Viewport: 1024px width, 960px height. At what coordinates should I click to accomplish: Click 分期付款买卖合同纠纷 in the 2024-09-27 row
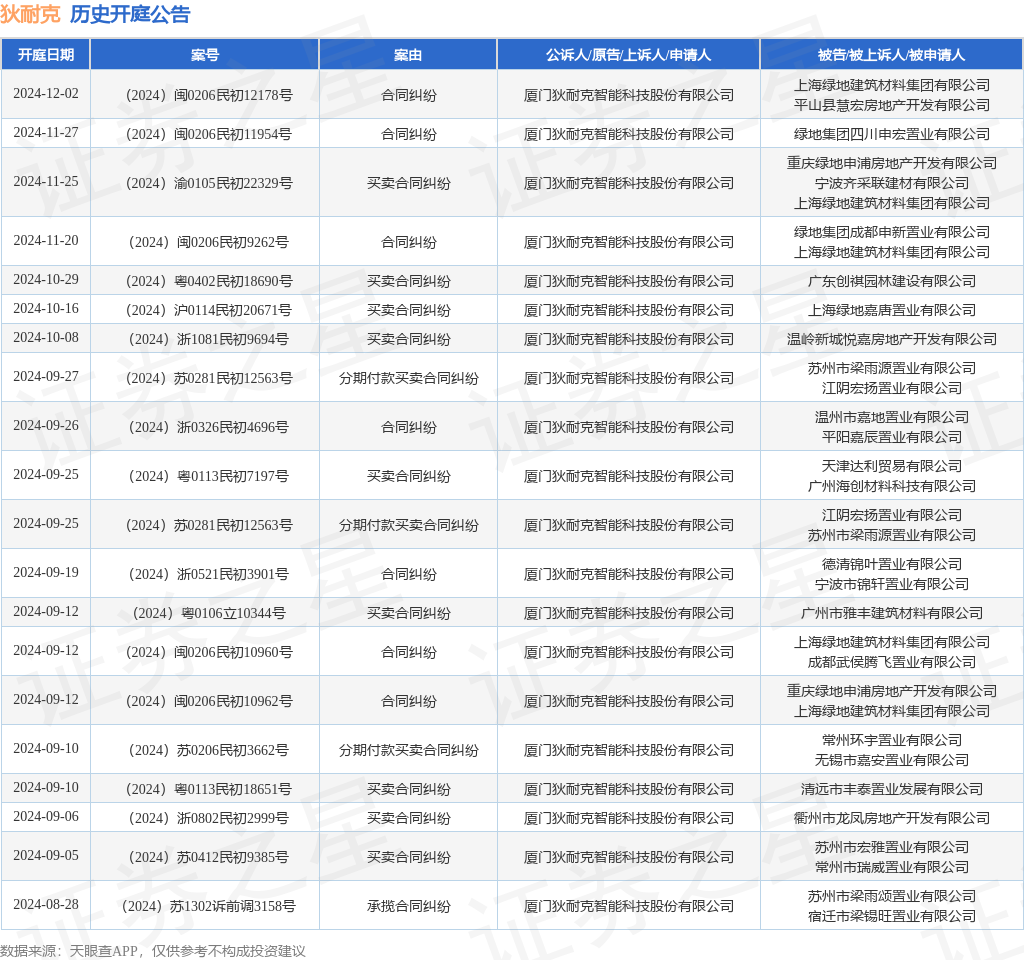(409, 379)
